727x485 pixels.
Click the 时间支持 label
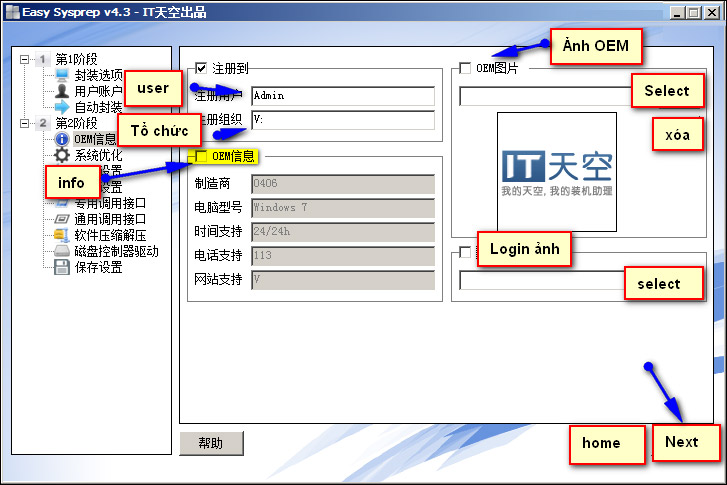(218, 231)
